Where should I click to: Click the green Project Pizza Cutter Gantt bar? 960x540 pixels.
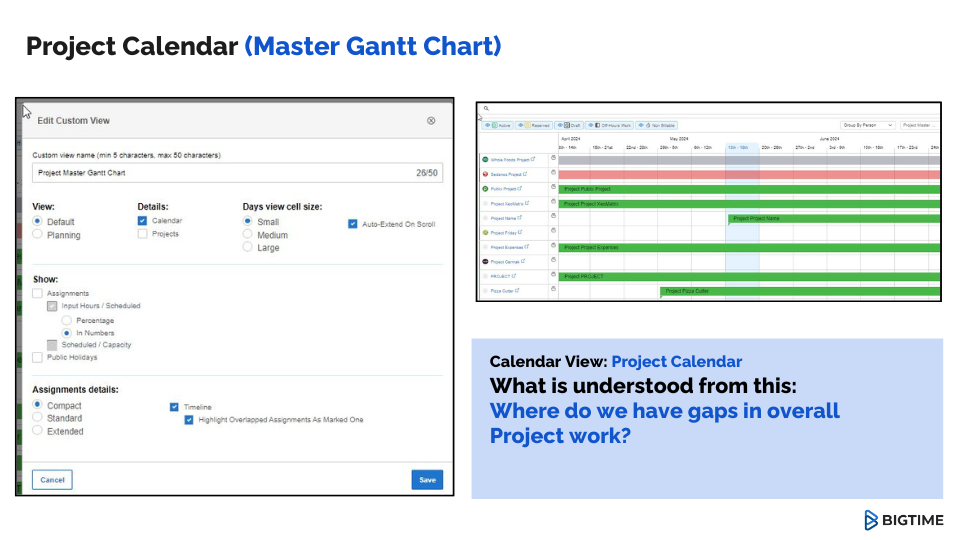click(800, 291)
